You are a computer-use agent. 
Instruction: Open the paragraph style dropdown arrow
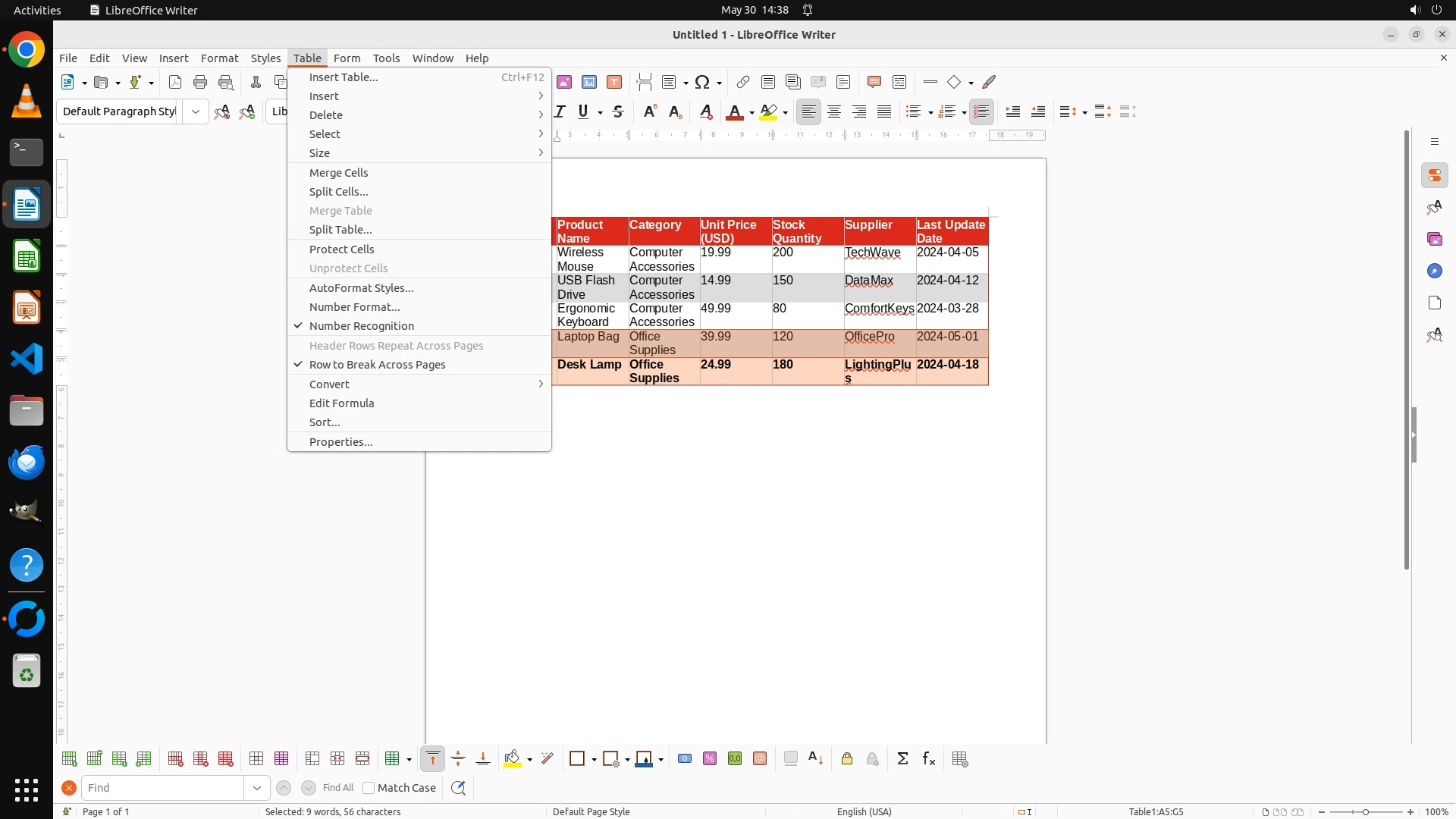(x=196, y=111)
